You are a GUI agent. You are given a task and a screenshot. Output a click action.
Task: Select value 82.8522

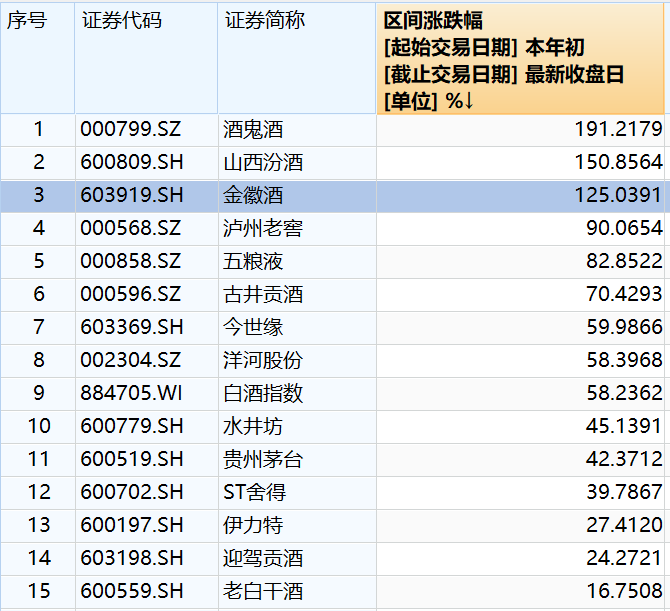pyautogui.click(x=624, y=261)
